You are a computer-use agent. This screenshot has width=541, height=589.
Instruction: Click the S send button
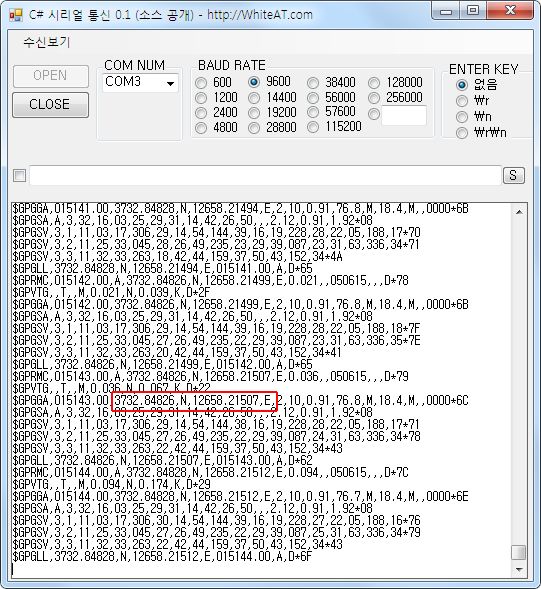(x=514, y=175)
